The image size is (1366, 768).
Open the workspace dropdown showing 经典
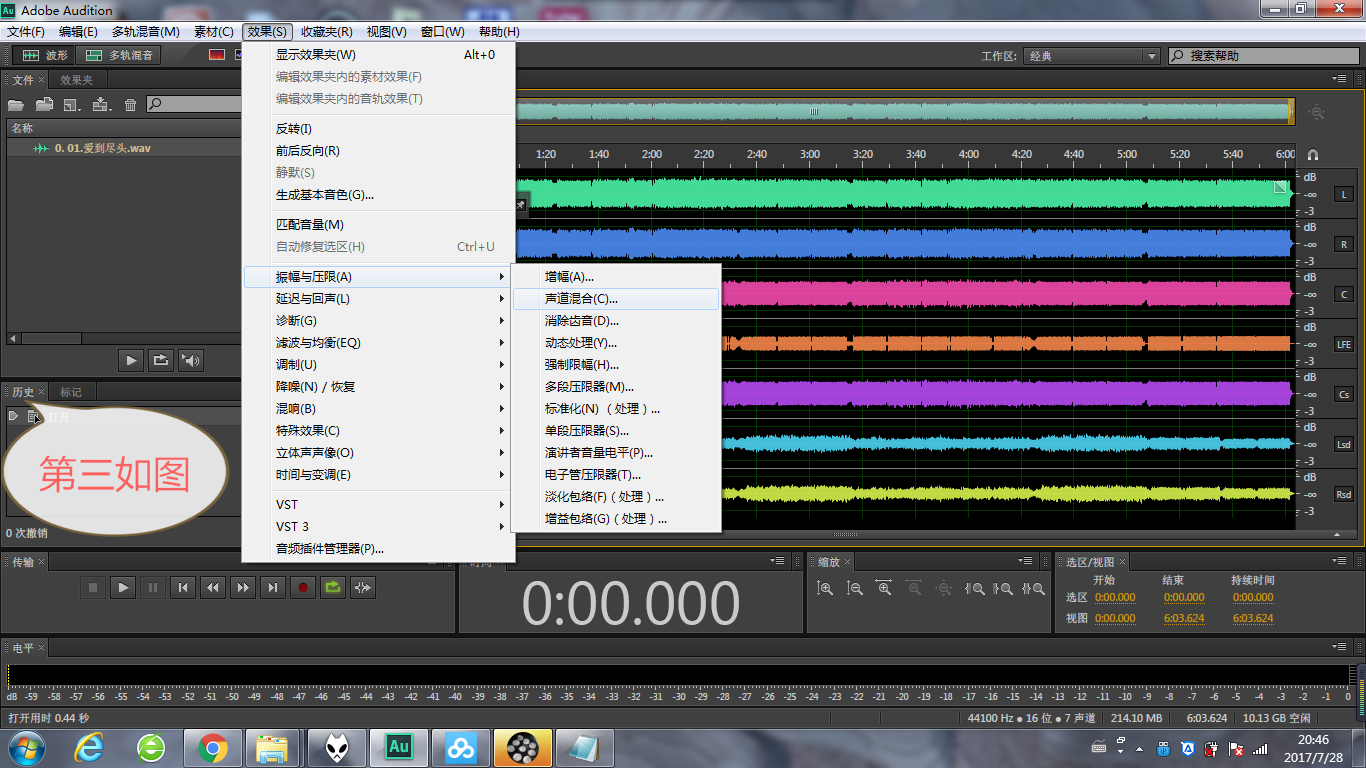(1092, 56)
